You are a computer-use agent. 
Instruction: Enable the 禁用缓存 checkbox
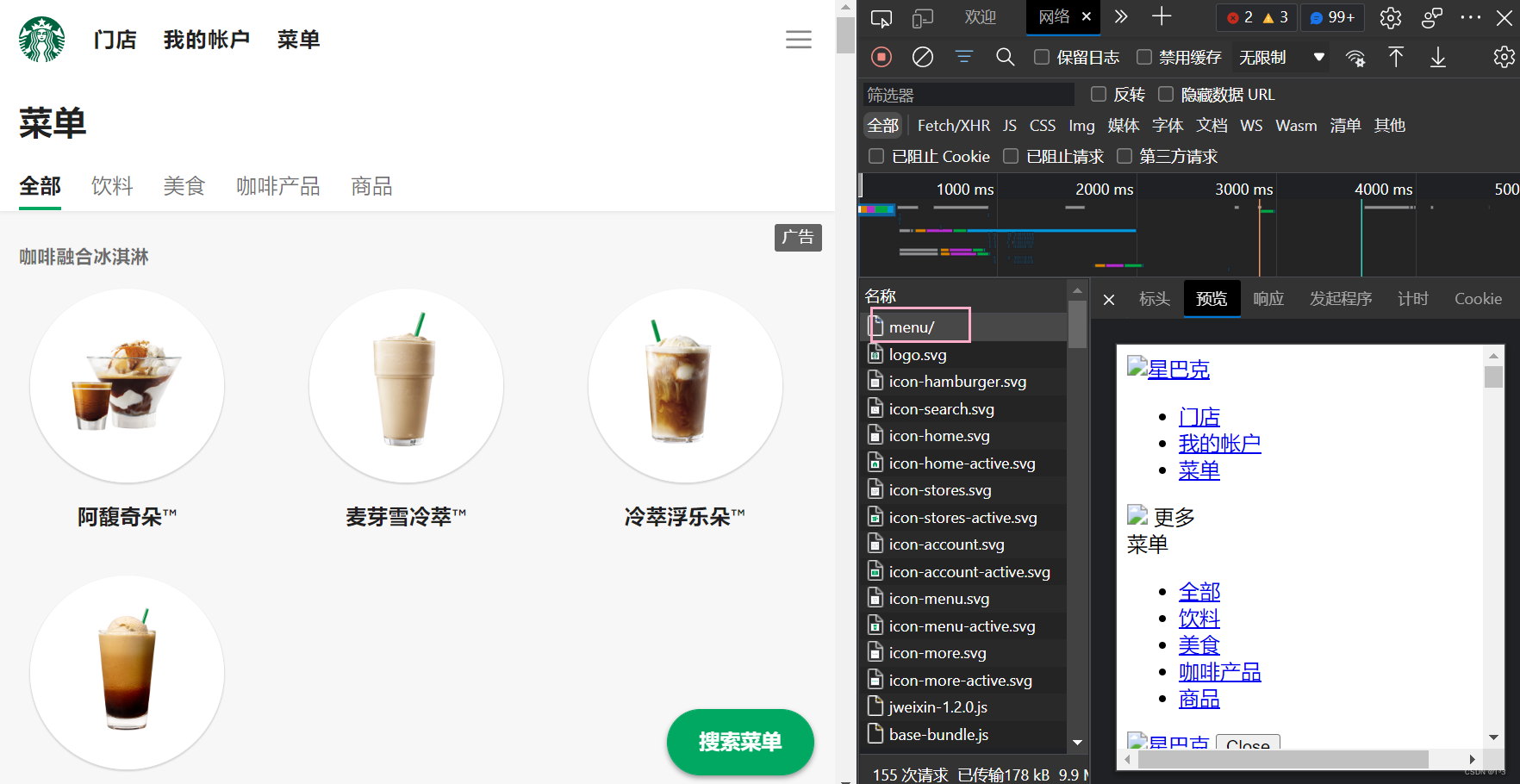tap(1144, 57)
